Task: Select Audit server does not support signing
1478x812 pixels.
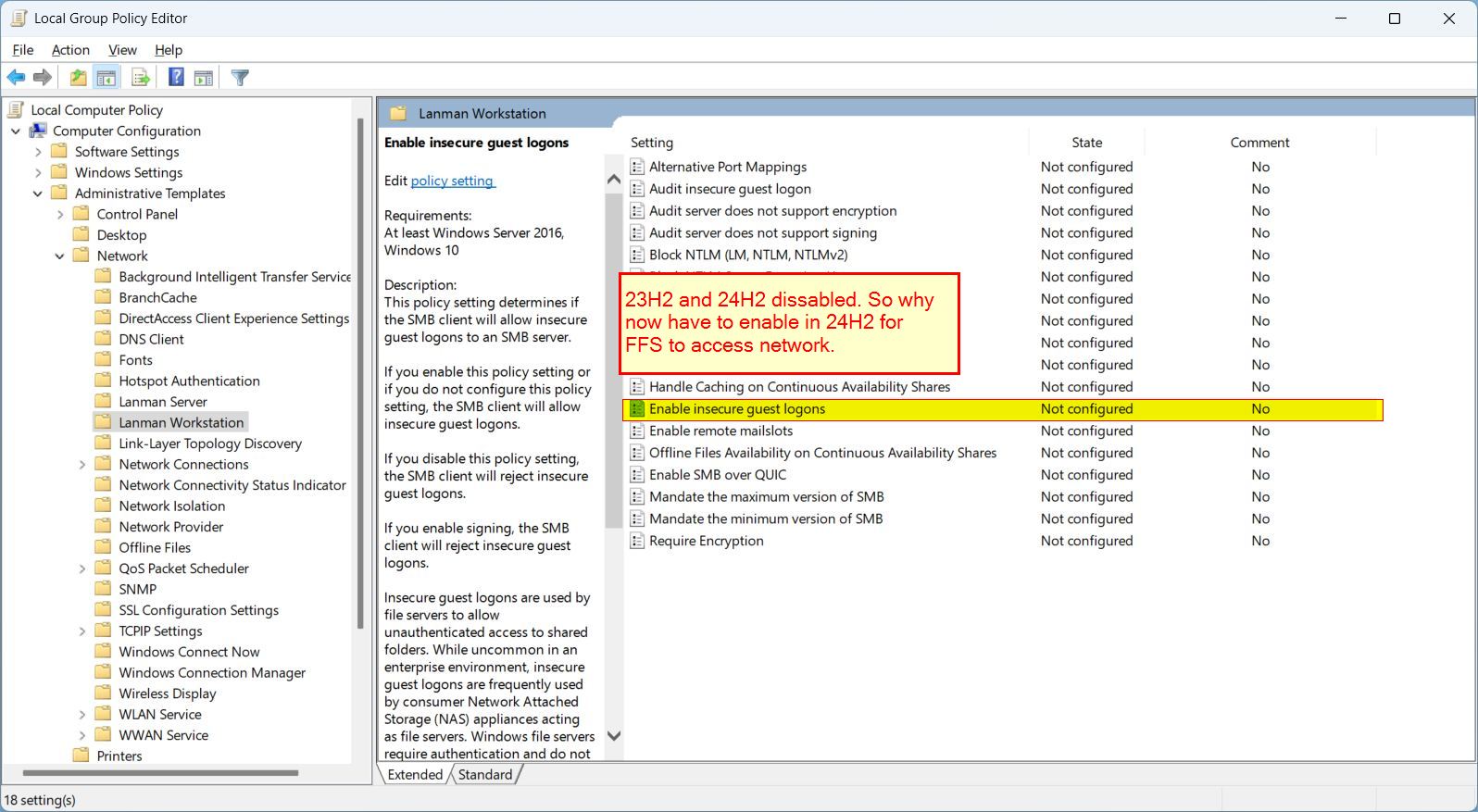Action: pos(763,233)
